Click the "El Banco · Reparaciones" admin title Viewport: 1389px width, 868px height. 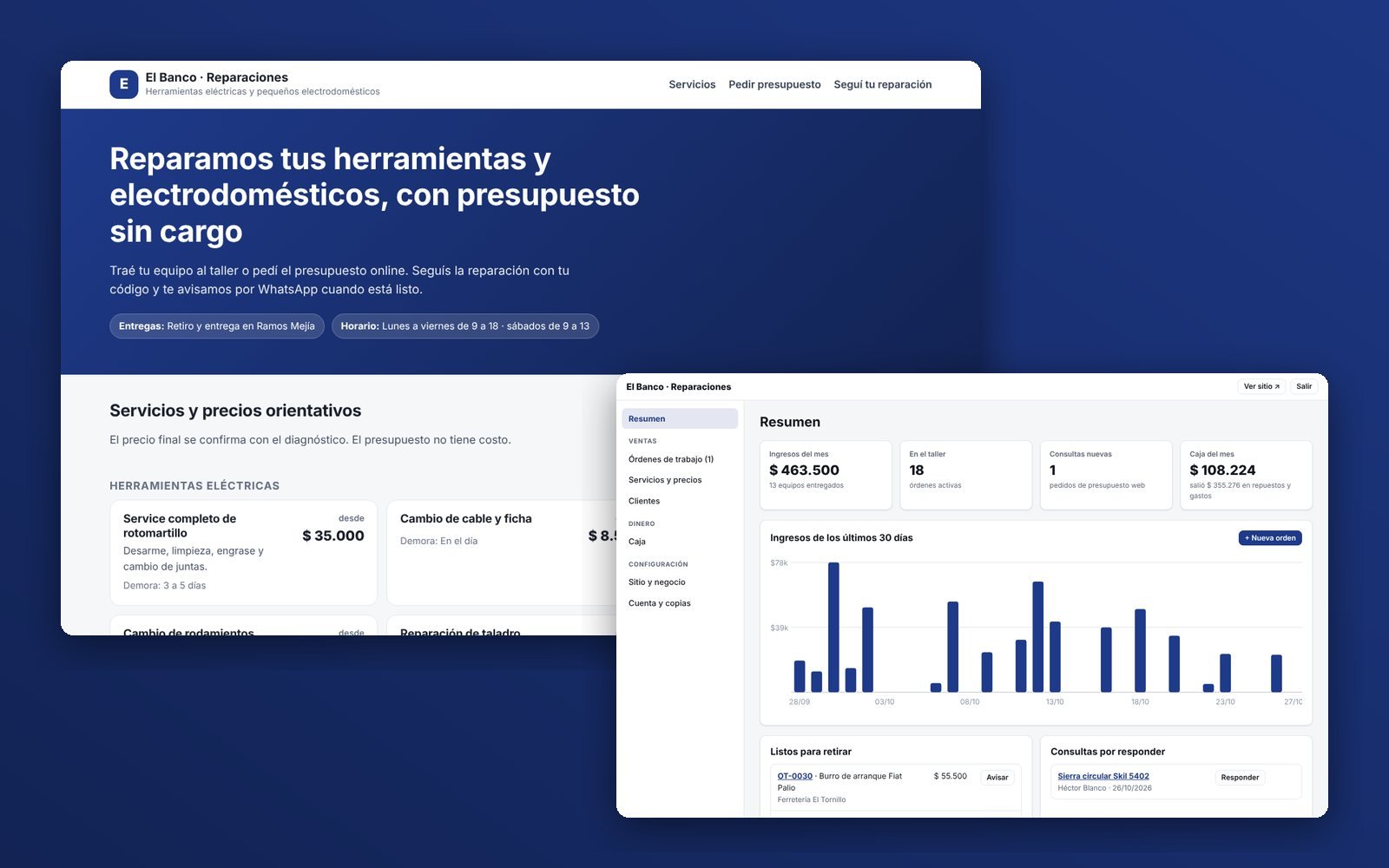coord(679,387)
